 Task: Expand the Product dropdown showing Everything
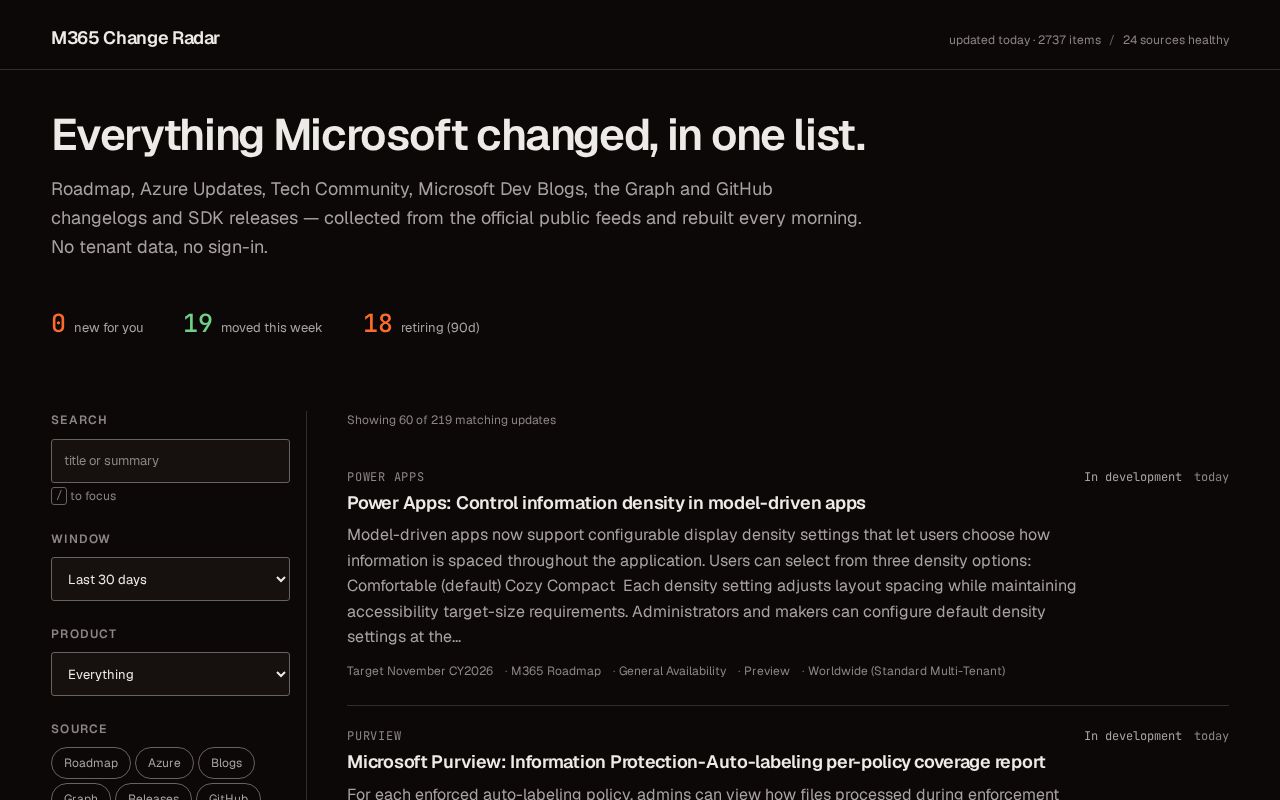[170, 674]
